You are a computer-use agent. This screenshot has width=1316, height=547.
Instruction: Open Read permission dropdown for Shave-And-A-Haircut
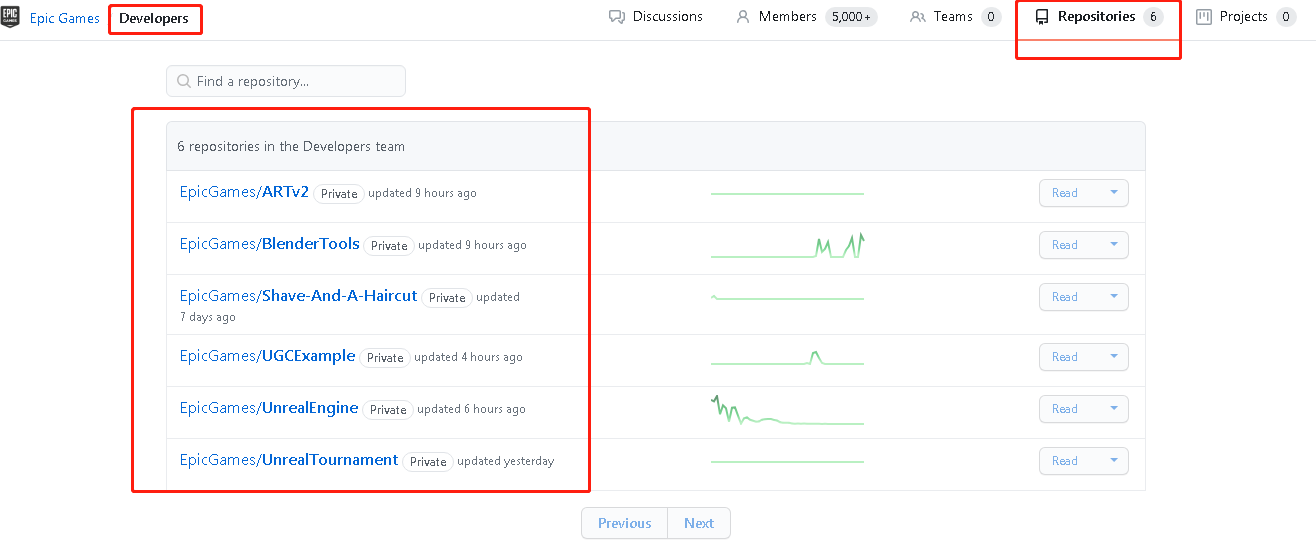(1084, 297)
